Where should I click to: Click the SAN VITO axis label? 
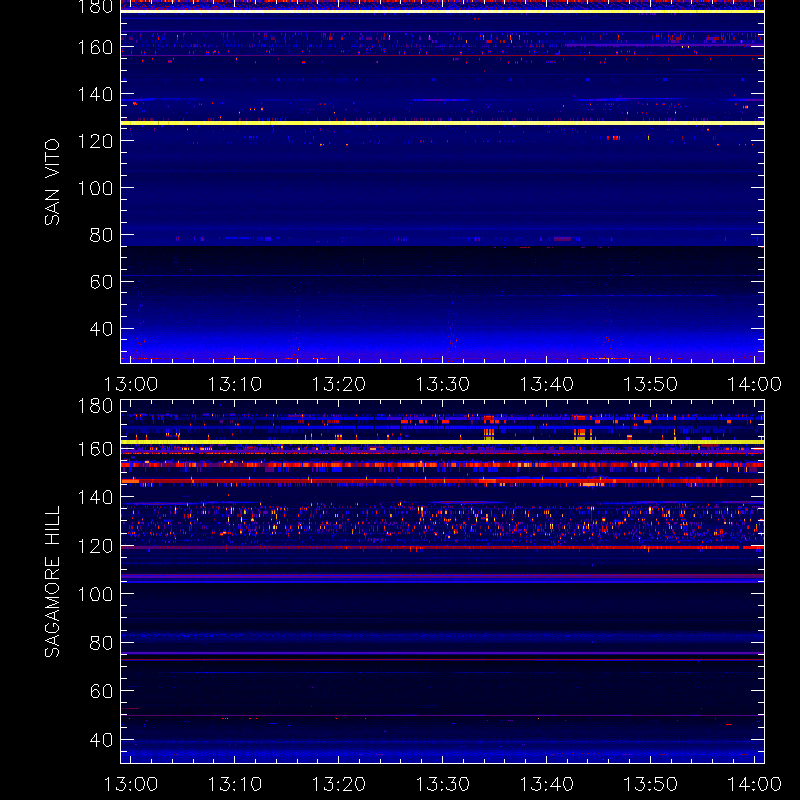coord(52,182)
